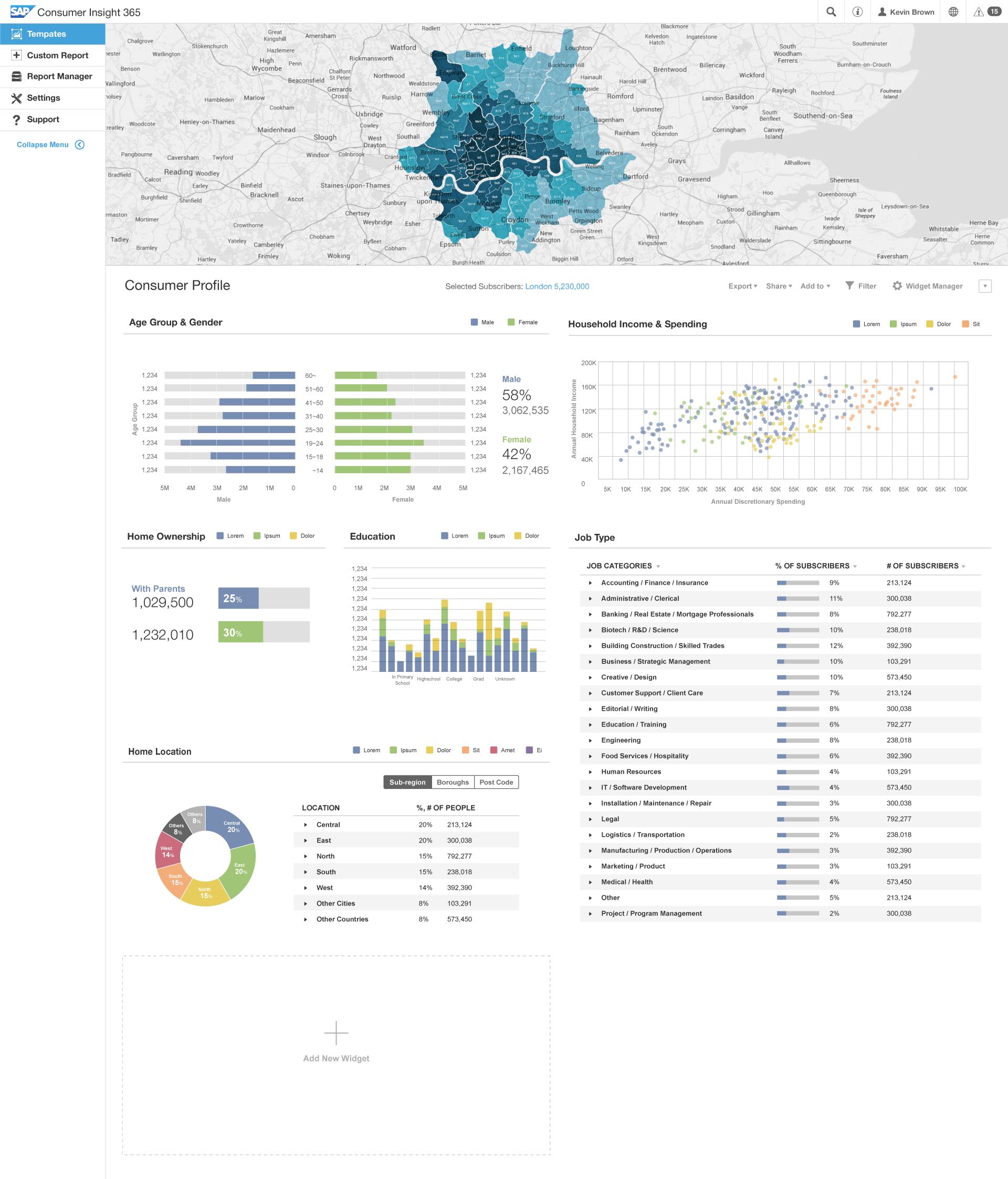Open the info circle icon
The height and width of the screenshot is (1179, 1008).
857,12
